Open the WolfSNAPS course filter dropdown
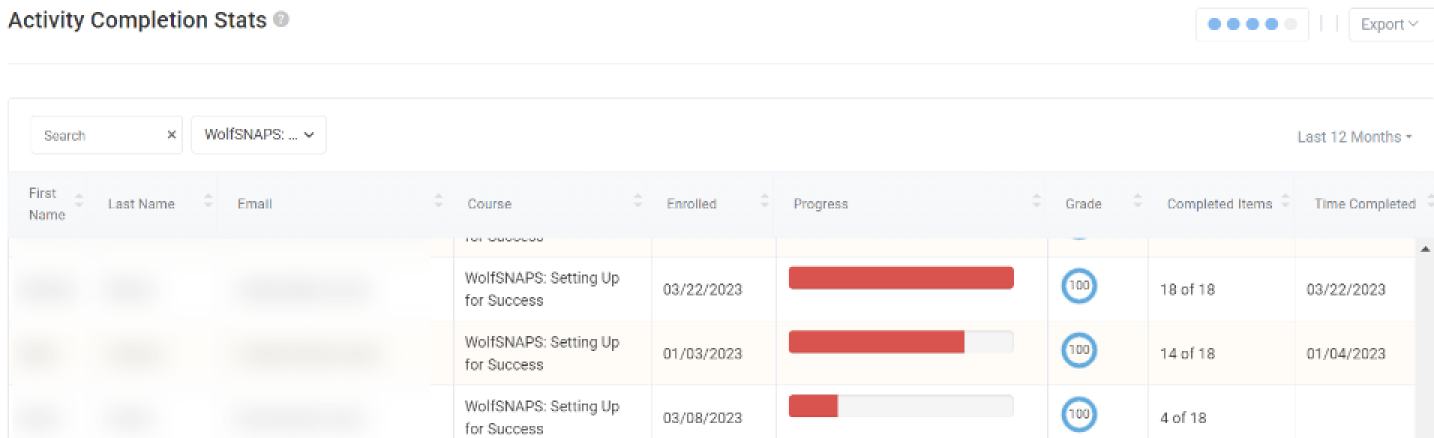 258,135
